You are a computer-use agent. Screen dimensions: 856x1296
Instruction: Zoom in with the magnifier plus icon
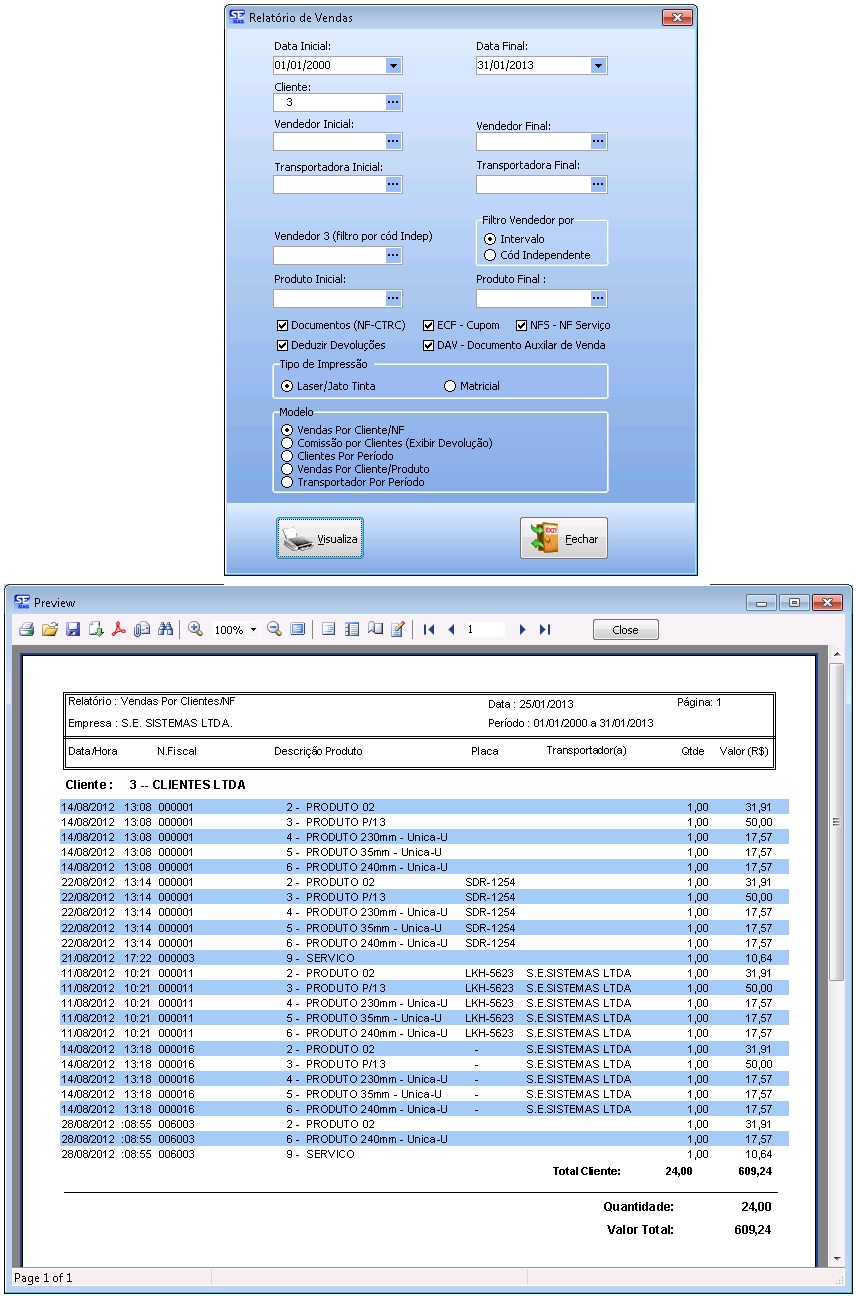point(195,630)
